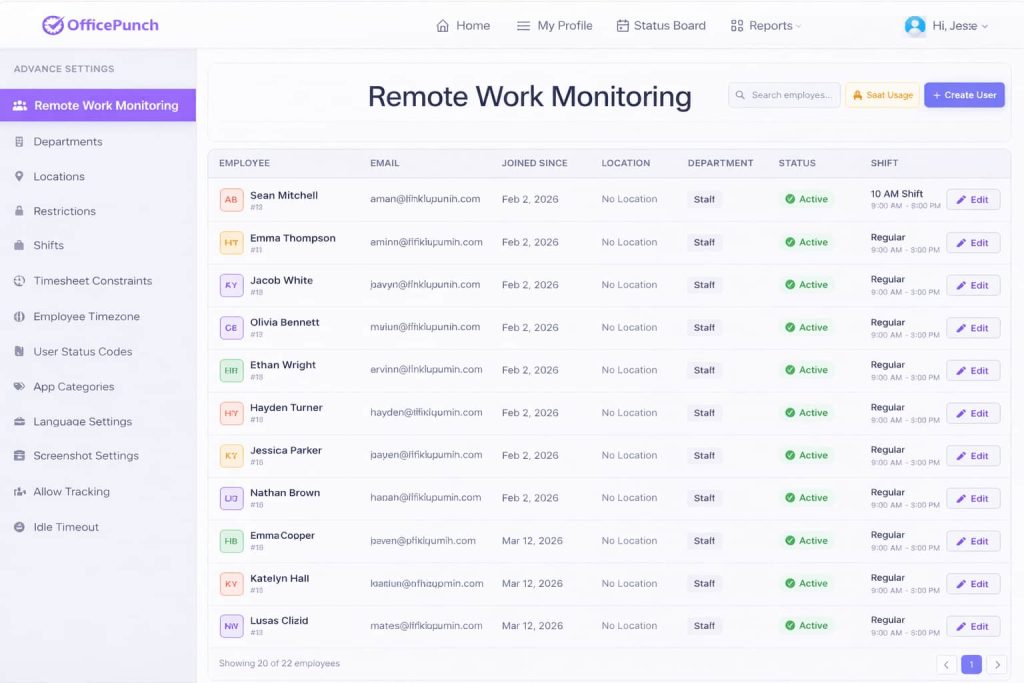Open the Status Board tab
Image resolution: width=1024 pixels, height=683 pixels.
(661, 26)
